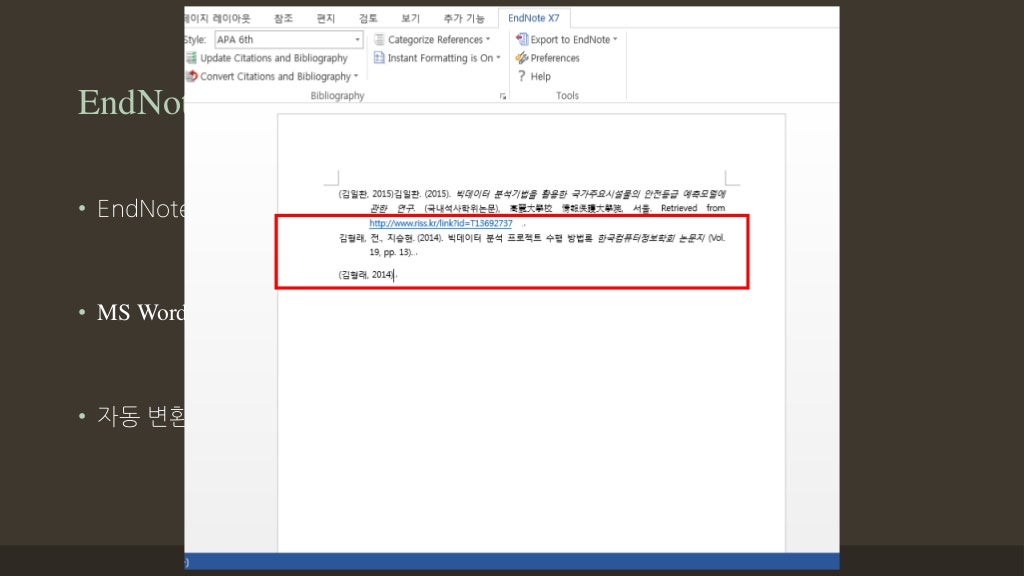
Task: Click Convert Citations and Bibliography label
Action: point(276,76)
